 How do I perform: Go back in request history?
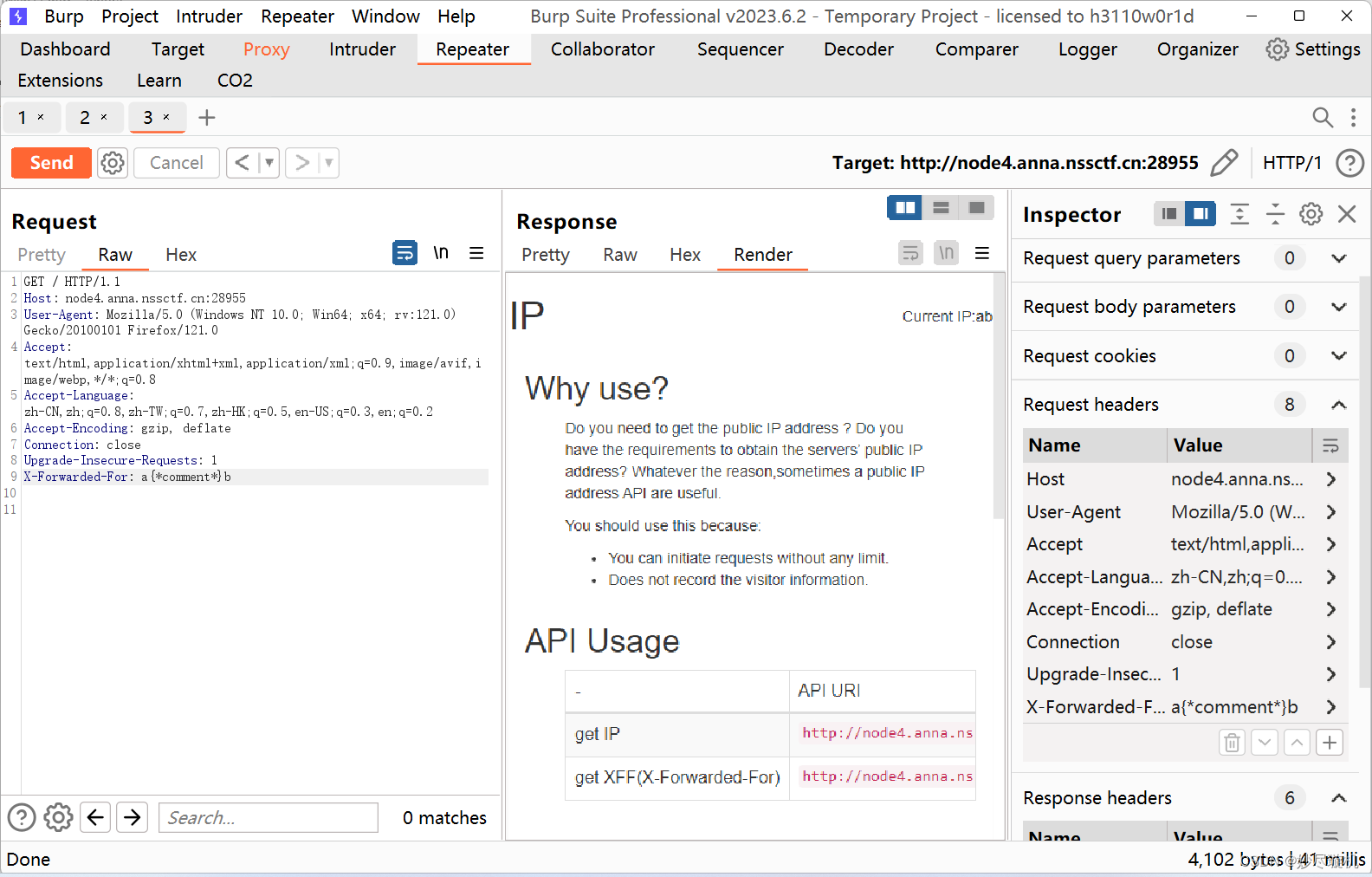coord(243,163)
